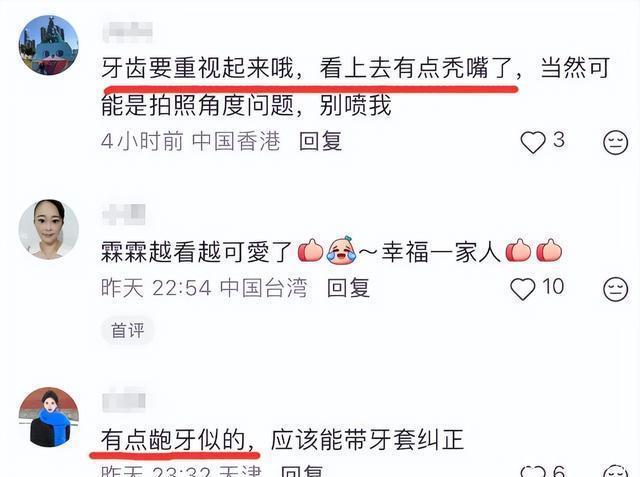Like the Hong Kong teeth comment

[x=533, y=142]
